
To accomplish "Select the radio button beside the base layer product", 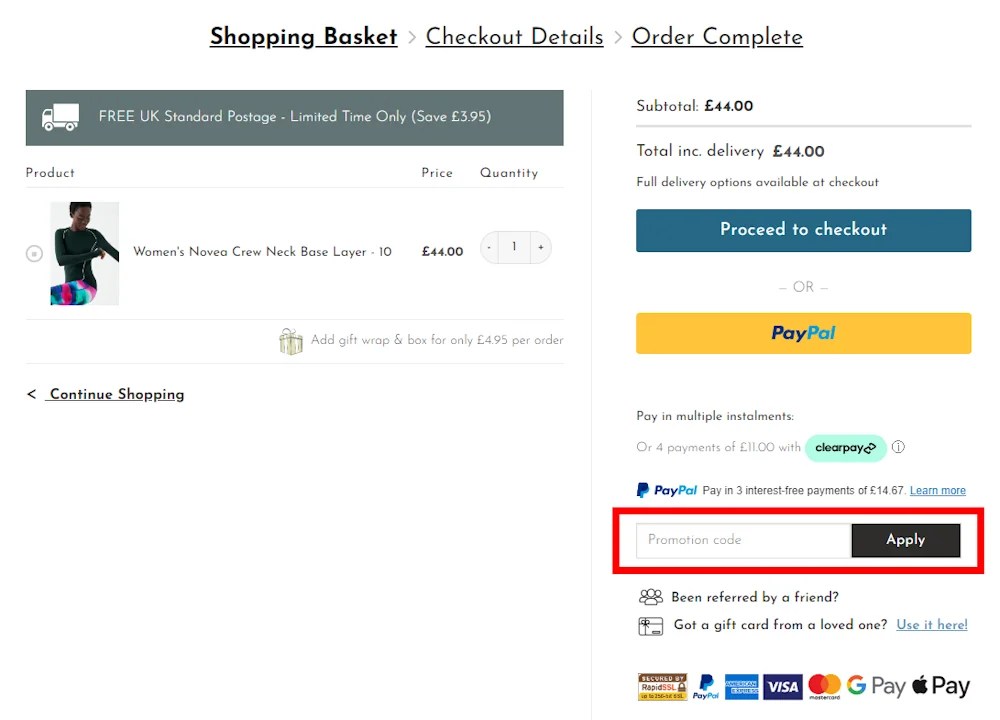I will pyautogui.click(x=33, y=253).
